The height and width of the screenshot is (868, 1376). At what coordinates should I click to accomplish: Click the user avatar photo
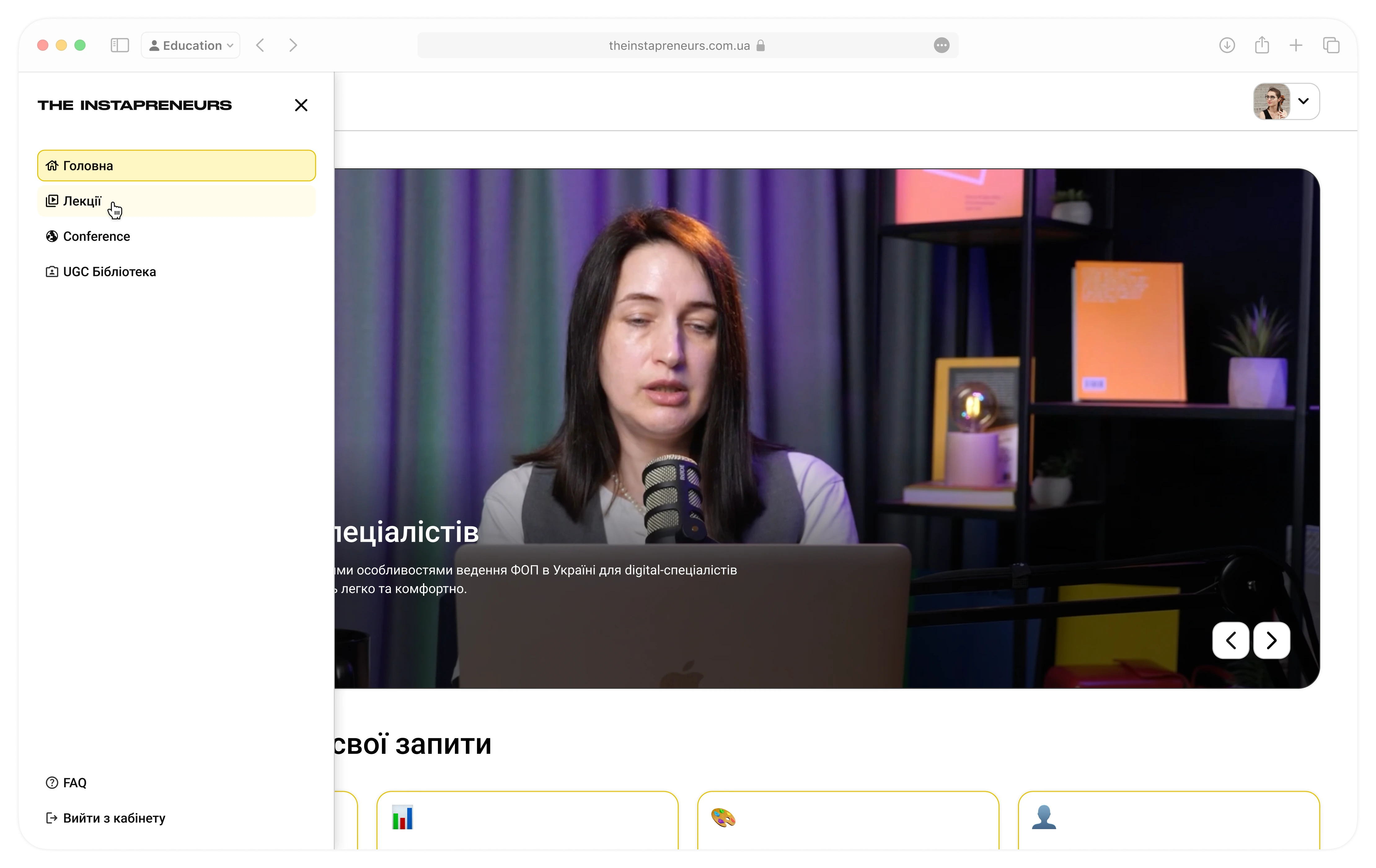pyautogui.click(x=1272, y=101)
